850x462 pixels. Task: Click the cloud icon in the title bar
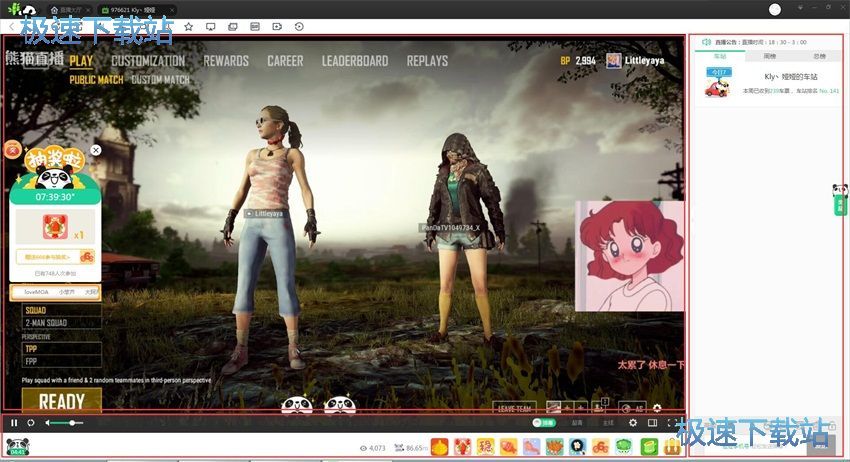click(29, 9)
